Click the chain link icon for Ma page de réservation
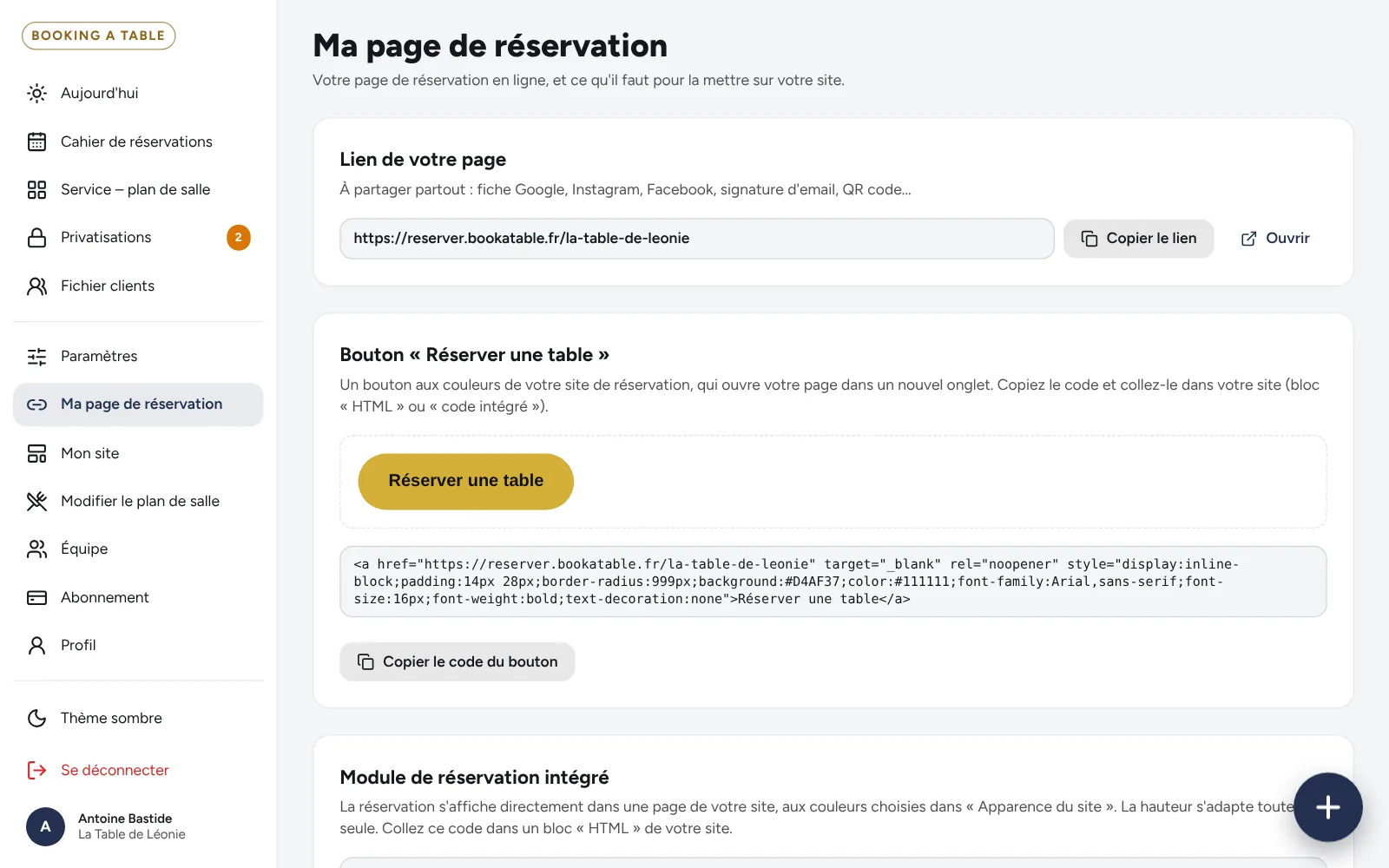1389x868 pixels. [36, 404]
